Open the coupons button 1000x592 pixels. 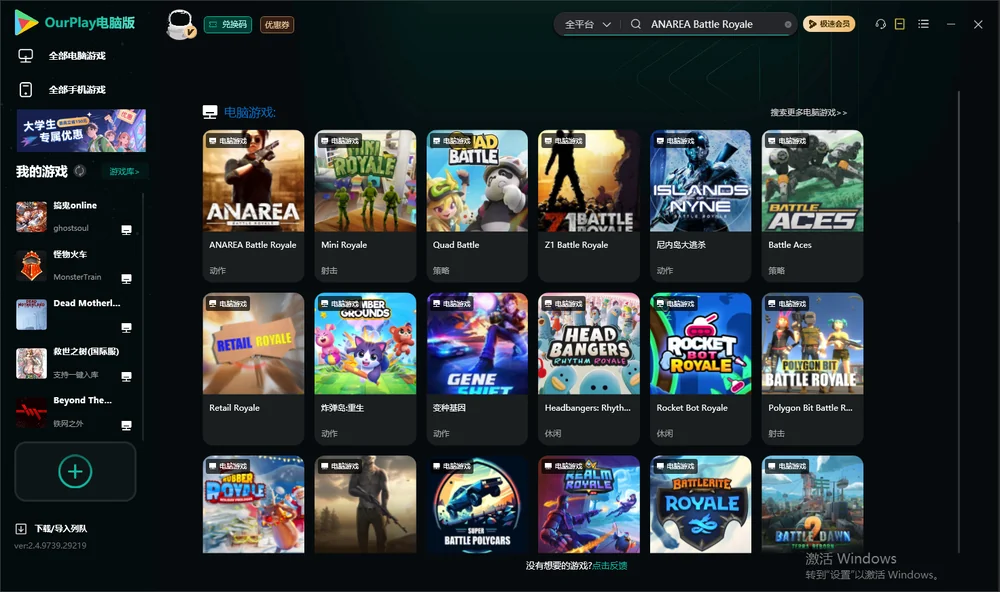coord(277,25)
